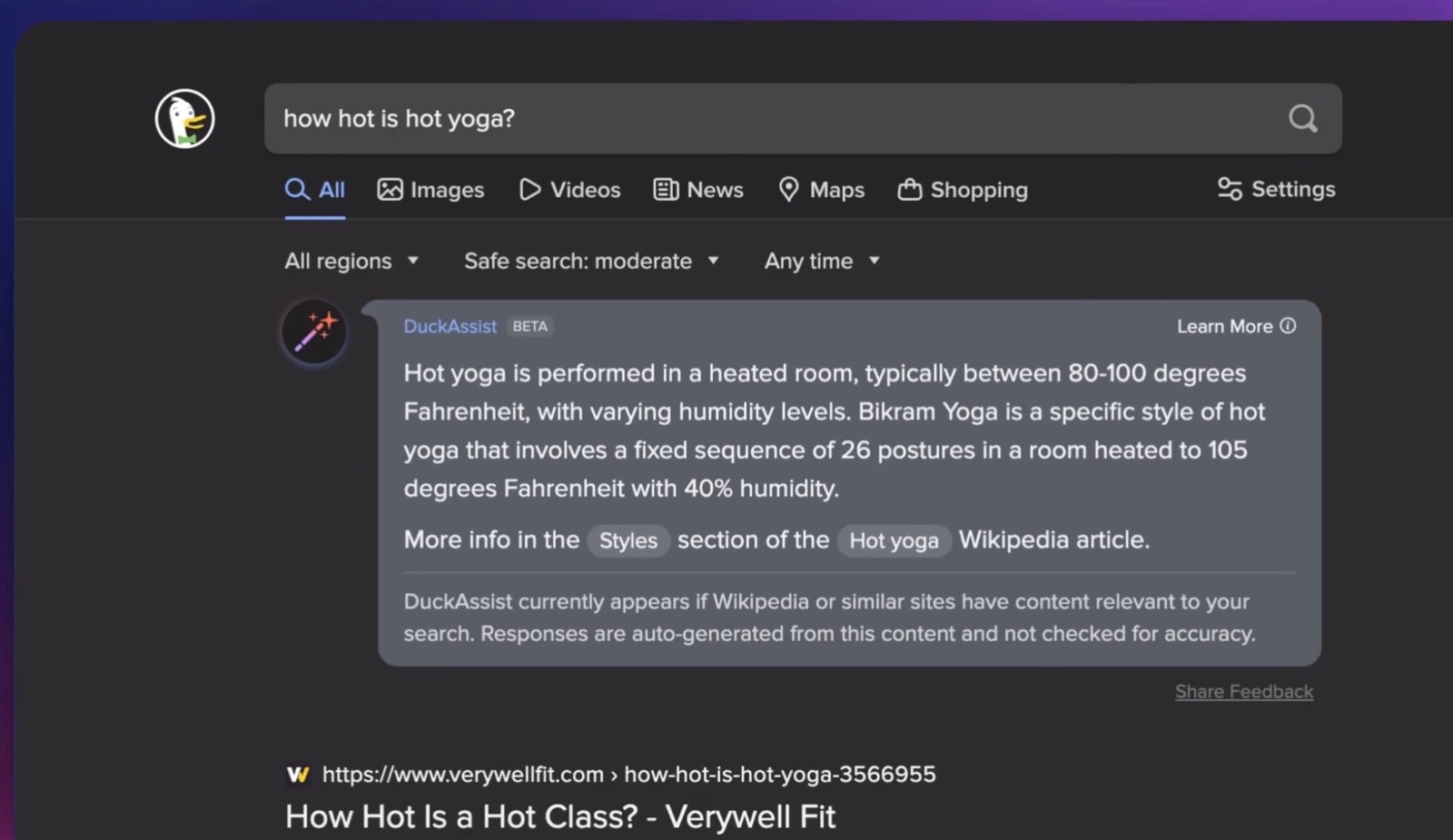Image resolution: width=1453 pixels, height=840 pixels.
Task: Click the DuckAssist magic wand icon
Action: point(313,331)
